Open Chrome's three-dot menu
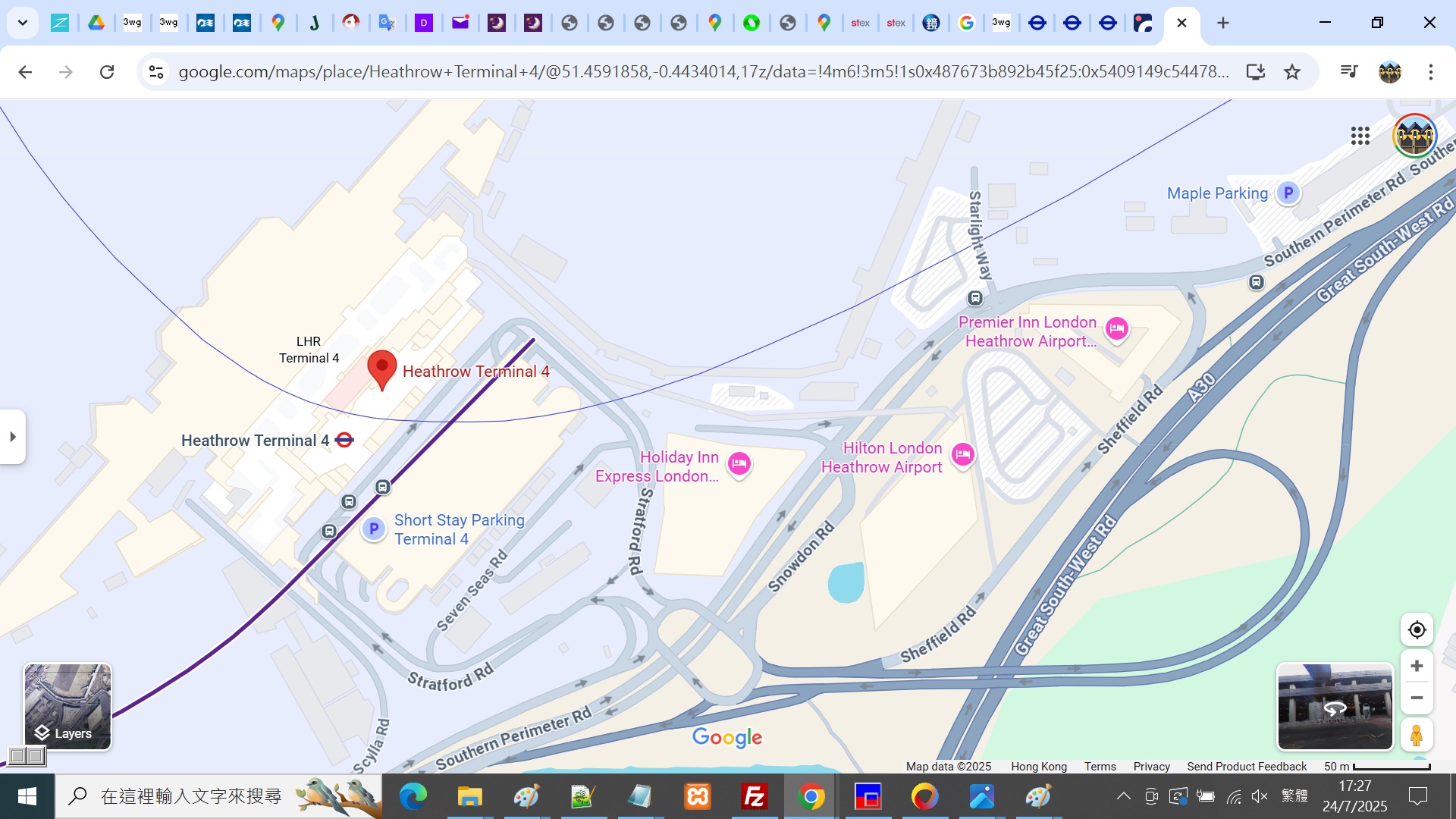Screen dimensions: 1456x819 pyautogui.click(x=1431, y=72)
